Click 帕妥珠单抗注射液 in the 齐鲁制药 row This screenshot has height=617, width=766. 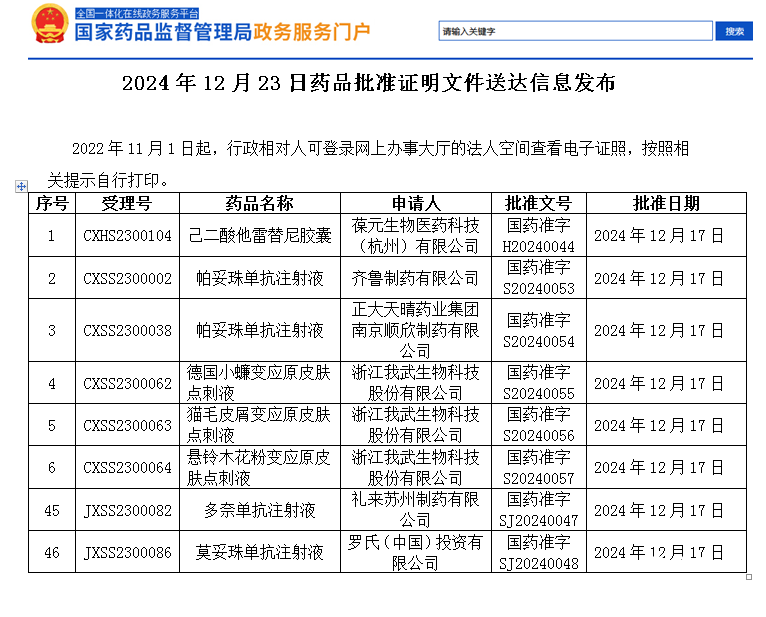pyautogui.click(x=260, y=278)
